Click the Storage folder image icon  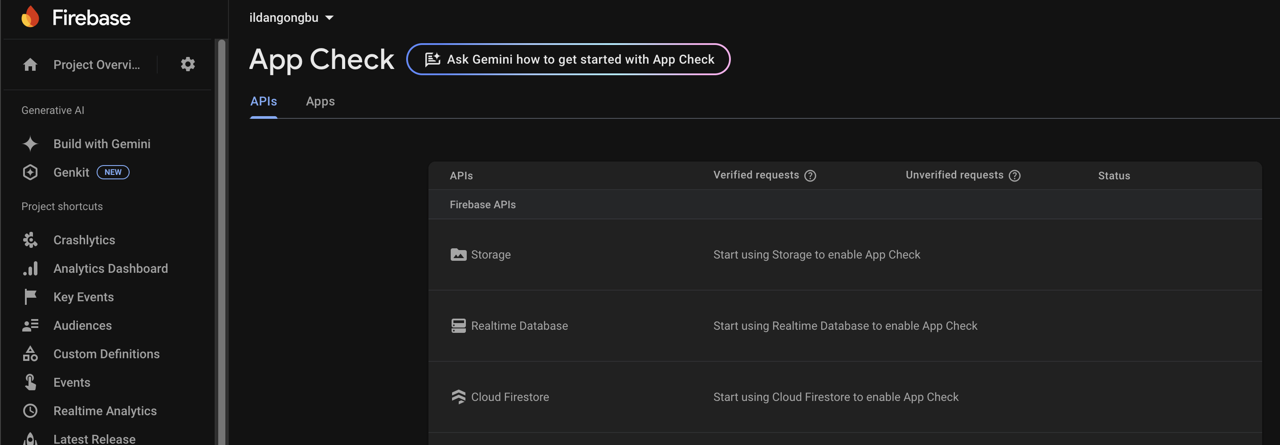(x=458, y=255)
